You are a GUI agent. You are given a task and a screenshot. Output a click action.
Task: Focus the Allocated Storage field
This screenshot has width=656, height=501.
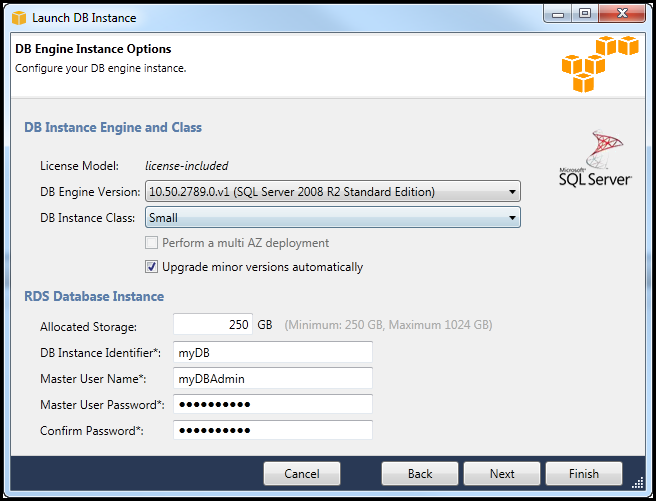(x=212, y=325)
